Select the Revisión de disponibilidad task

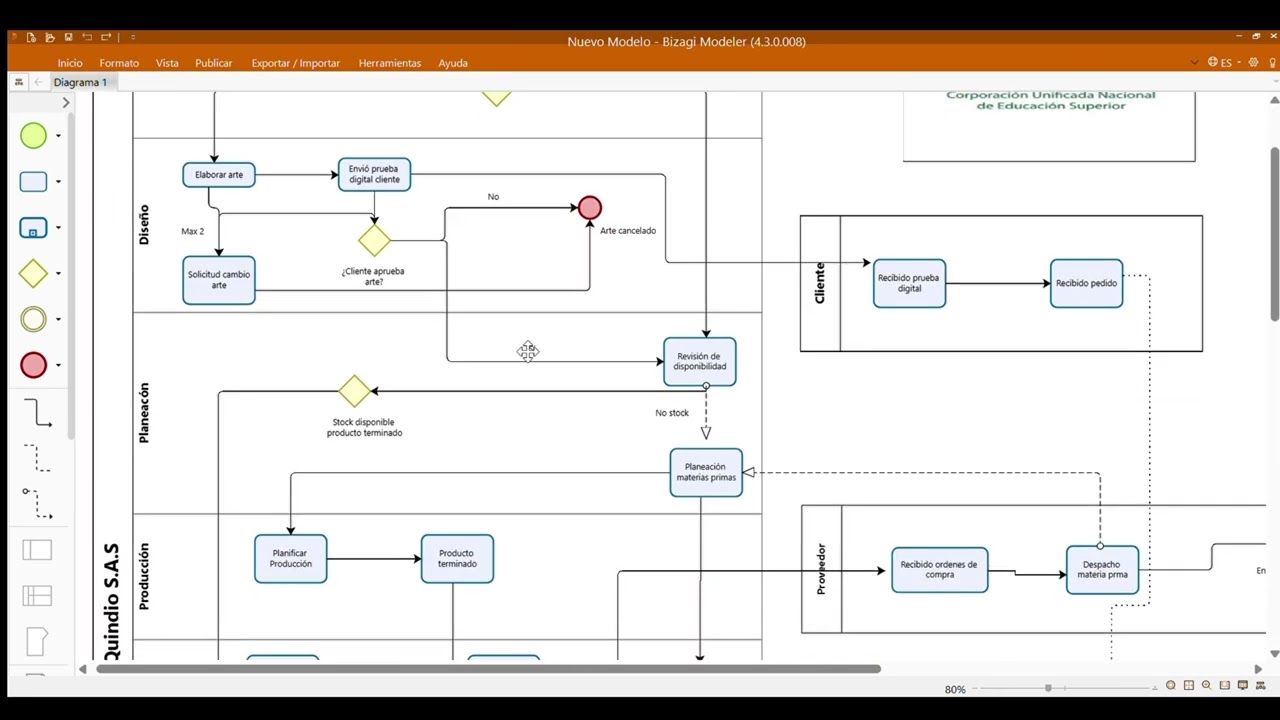click(700, 361)
